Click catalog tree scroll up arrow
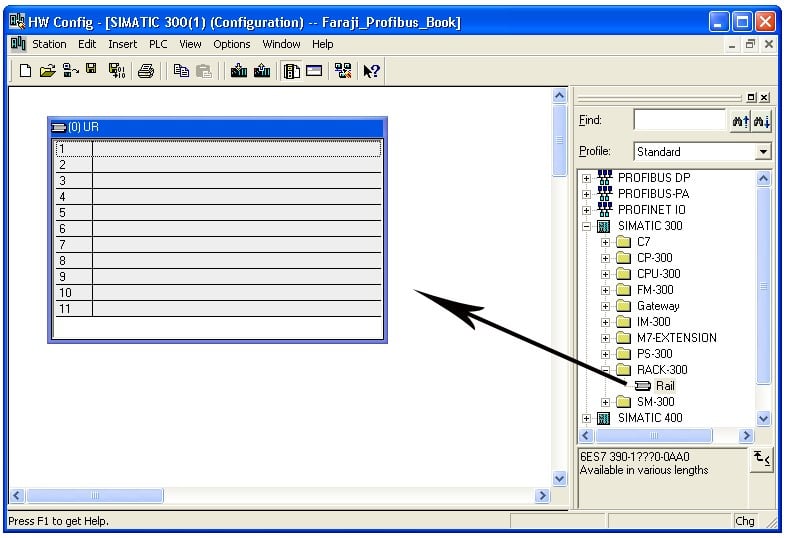 [x=763, y=178]
